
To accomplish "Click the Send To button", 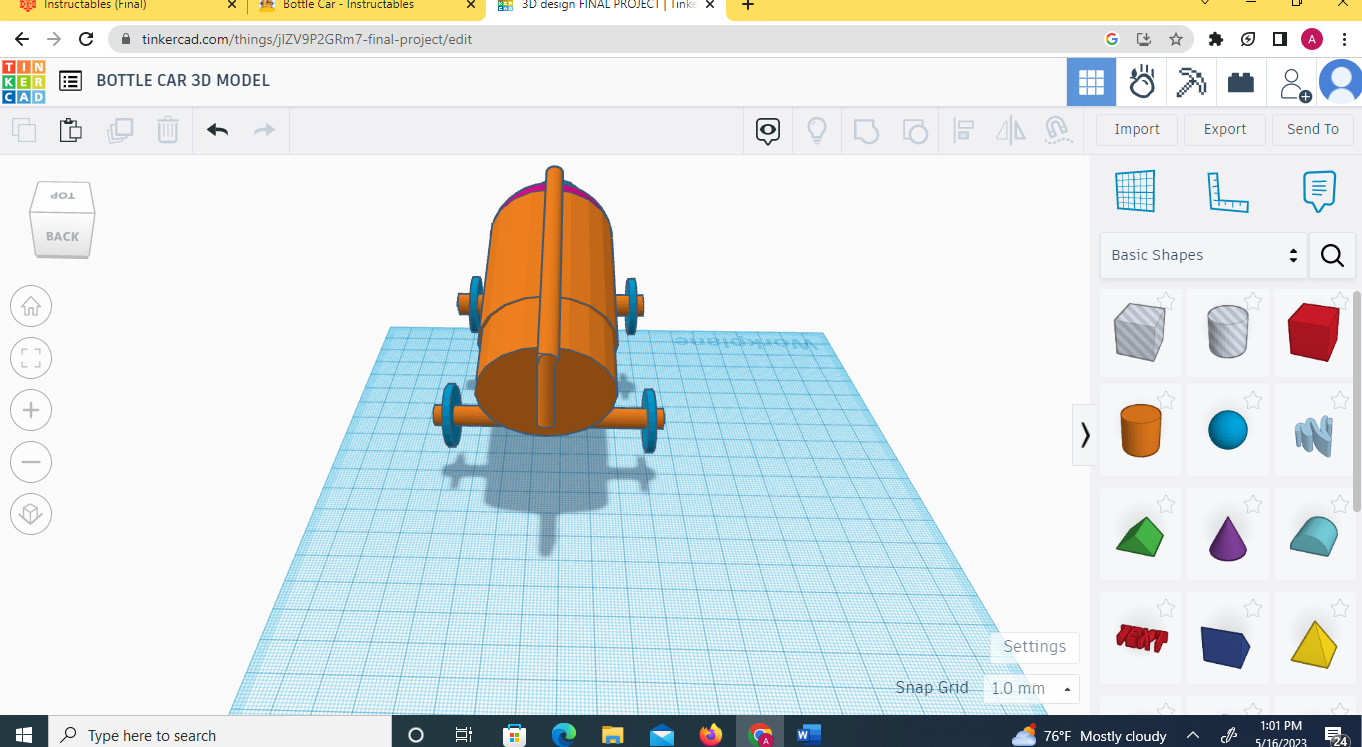I will [1313, 130].
